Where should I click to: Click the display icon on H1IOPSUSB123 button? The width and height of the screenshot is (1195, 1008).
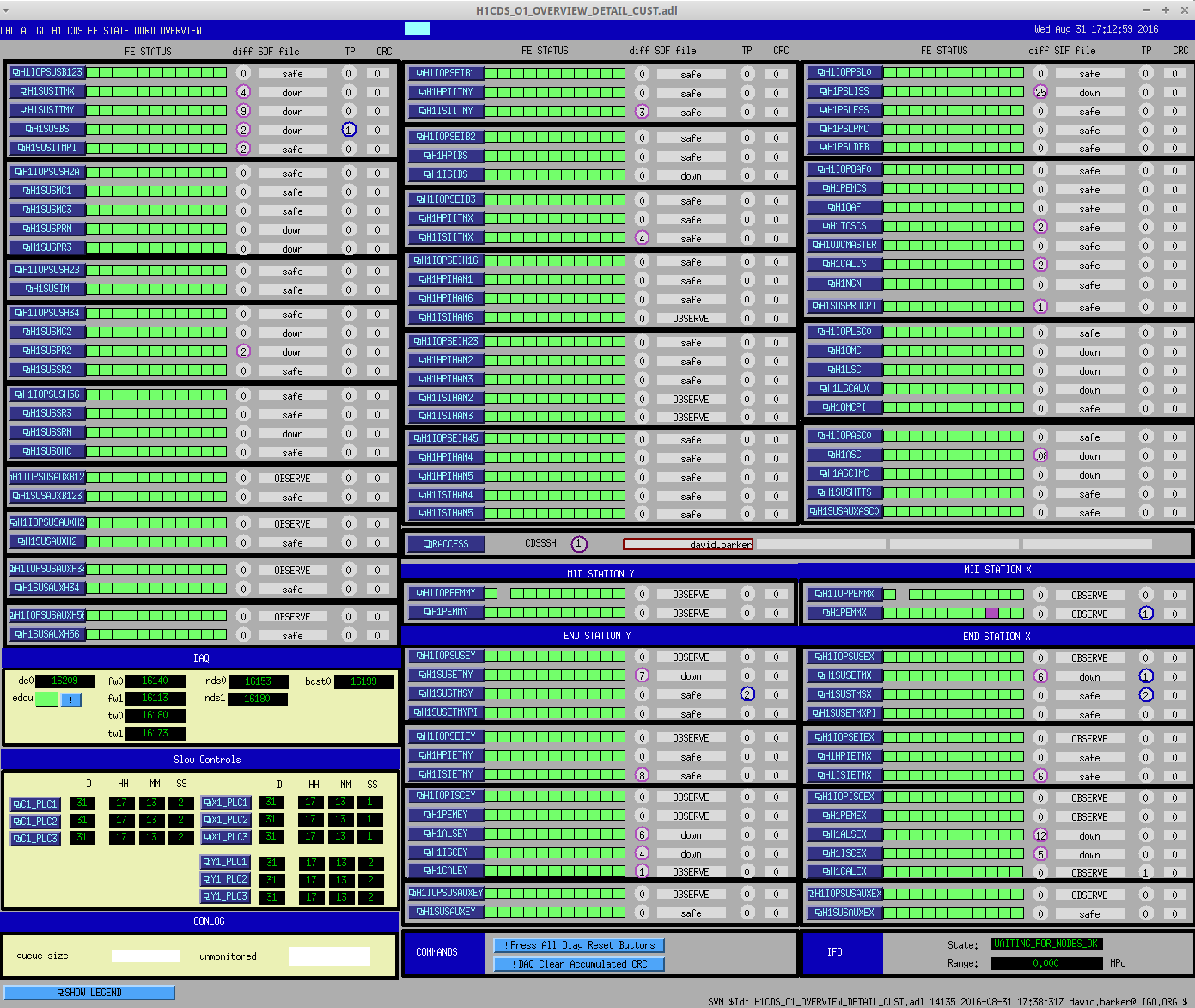pyautogui.click(x=17, y=72)
